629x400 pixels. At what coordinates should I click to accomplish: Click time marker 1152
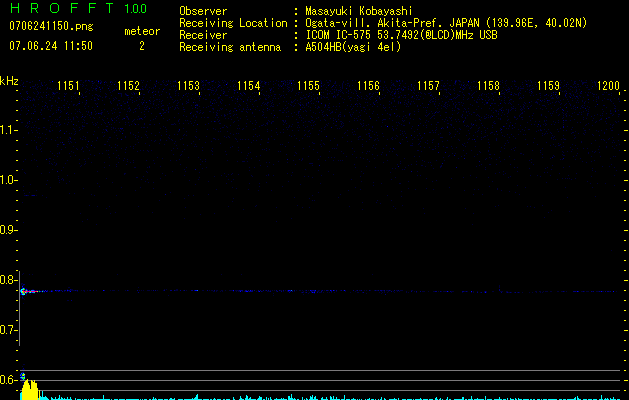pos(128,86)
